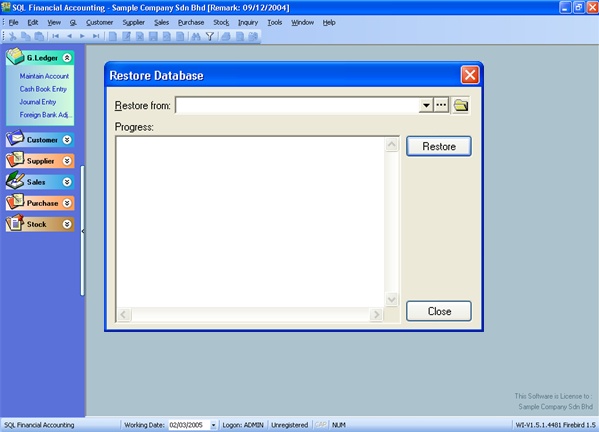Click into the Restore from input field

(x=297, y=105)
